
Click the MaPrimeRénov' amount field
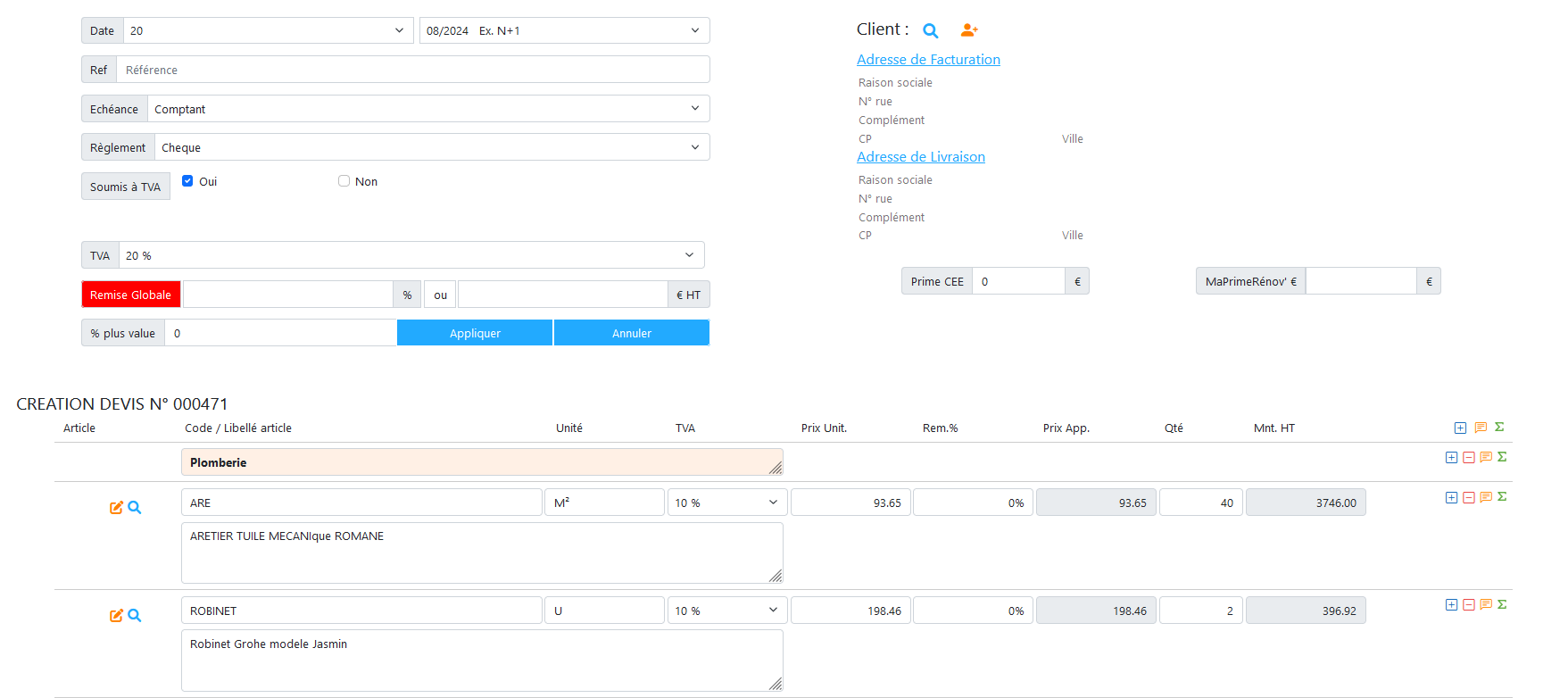click(1361, 281)
